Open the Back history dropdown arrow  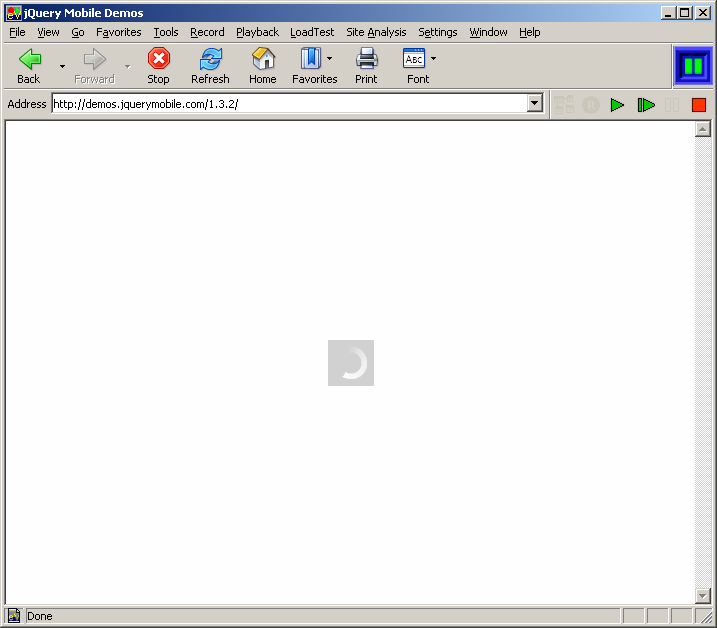point(62,67)
